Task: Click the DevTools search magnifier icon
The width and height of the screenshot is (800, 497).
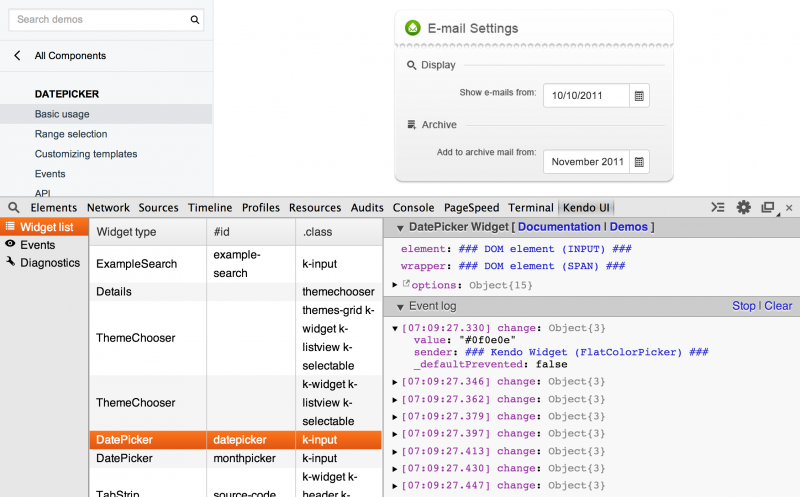Action: [x=14, y=208]
